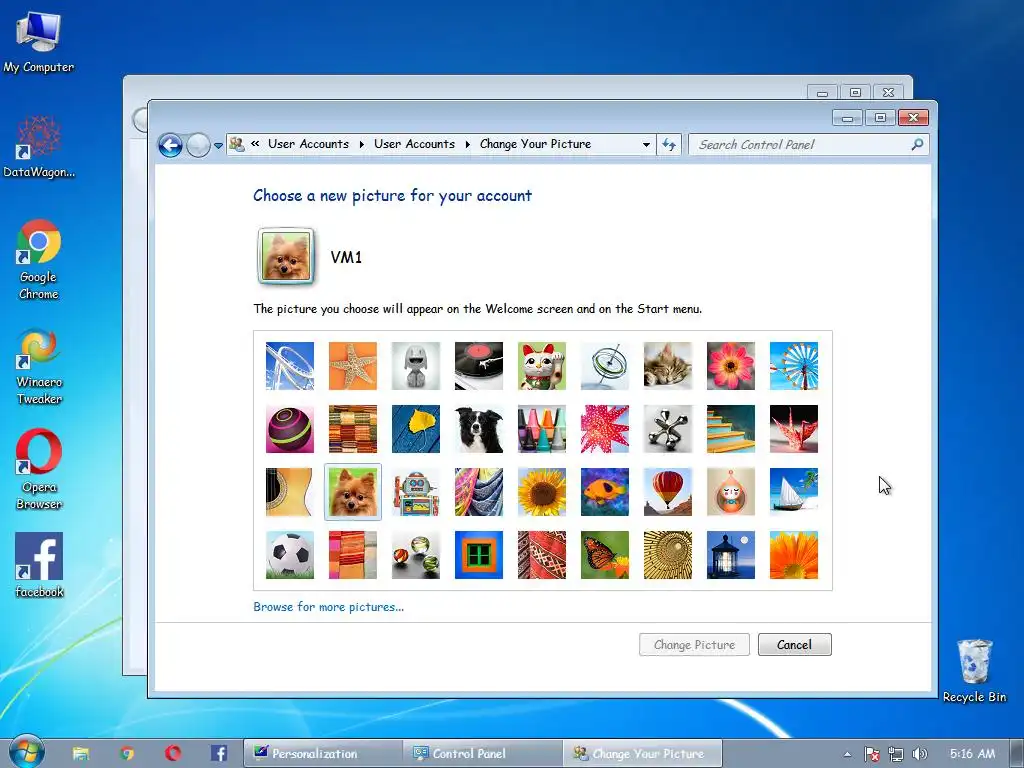Choose the toy robot picture
The width and height of the screenshot is (1024, 768).
pyautogui.click(x=416, y=492)
